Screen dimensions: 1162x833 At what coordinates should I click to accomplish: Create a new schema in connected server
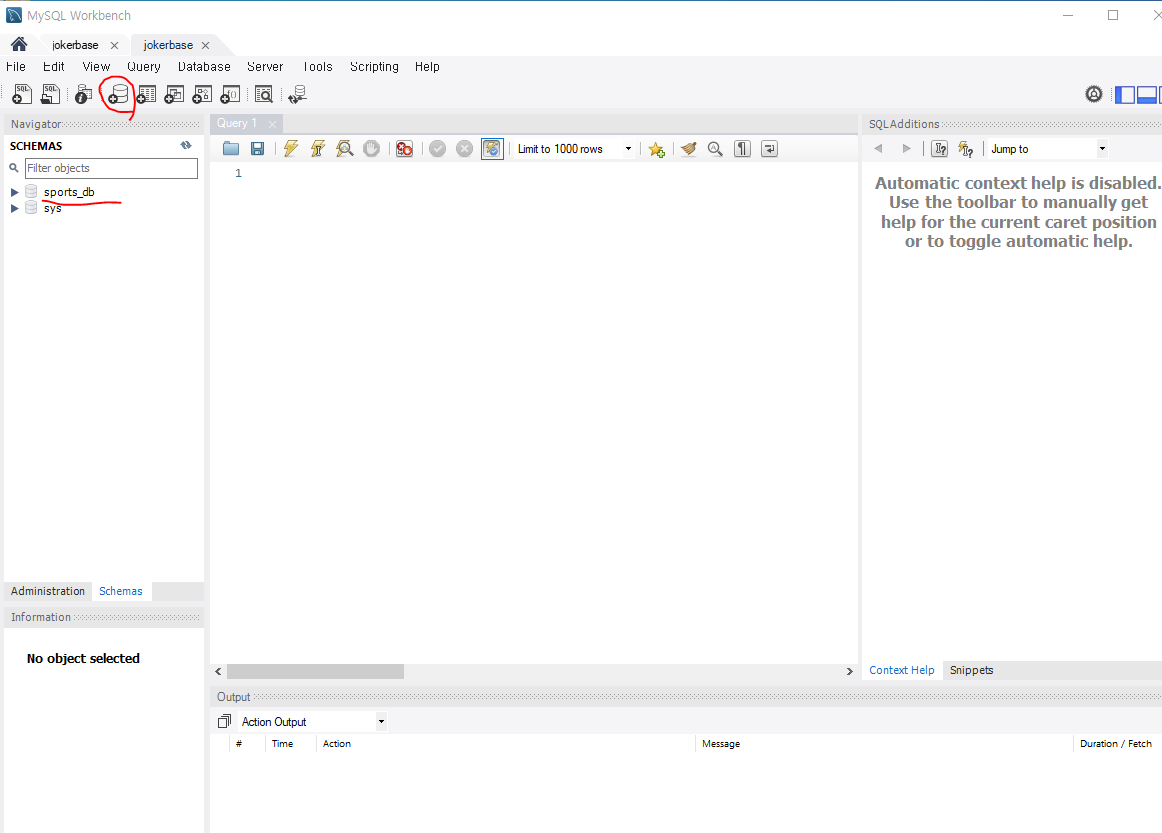click(x=118, y=94)
